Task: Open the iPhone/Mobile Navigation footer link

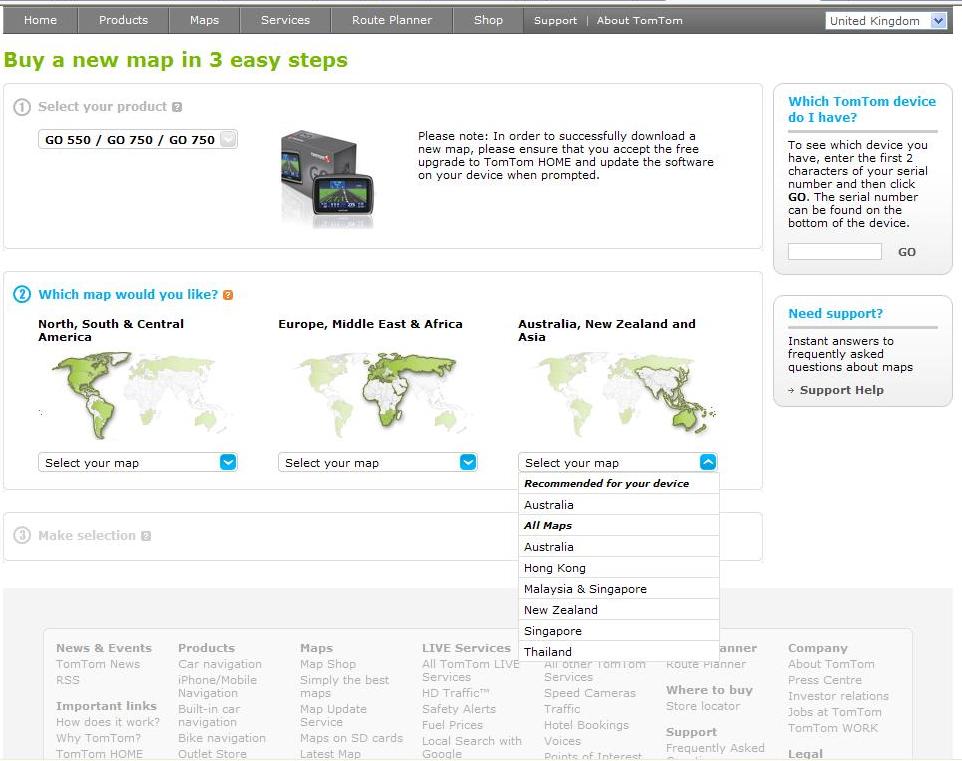Action: (x=218, y=687)
